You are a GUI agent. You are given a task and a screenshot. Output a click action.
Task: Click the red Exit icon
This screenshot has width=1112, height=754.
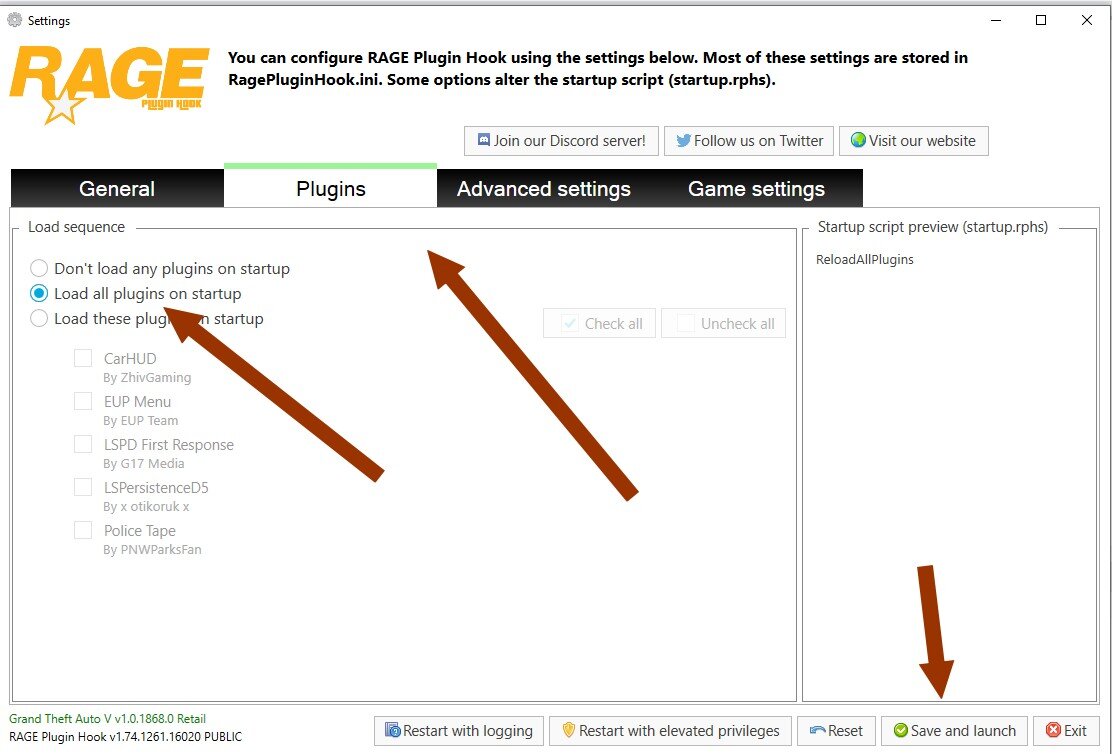1053,730
